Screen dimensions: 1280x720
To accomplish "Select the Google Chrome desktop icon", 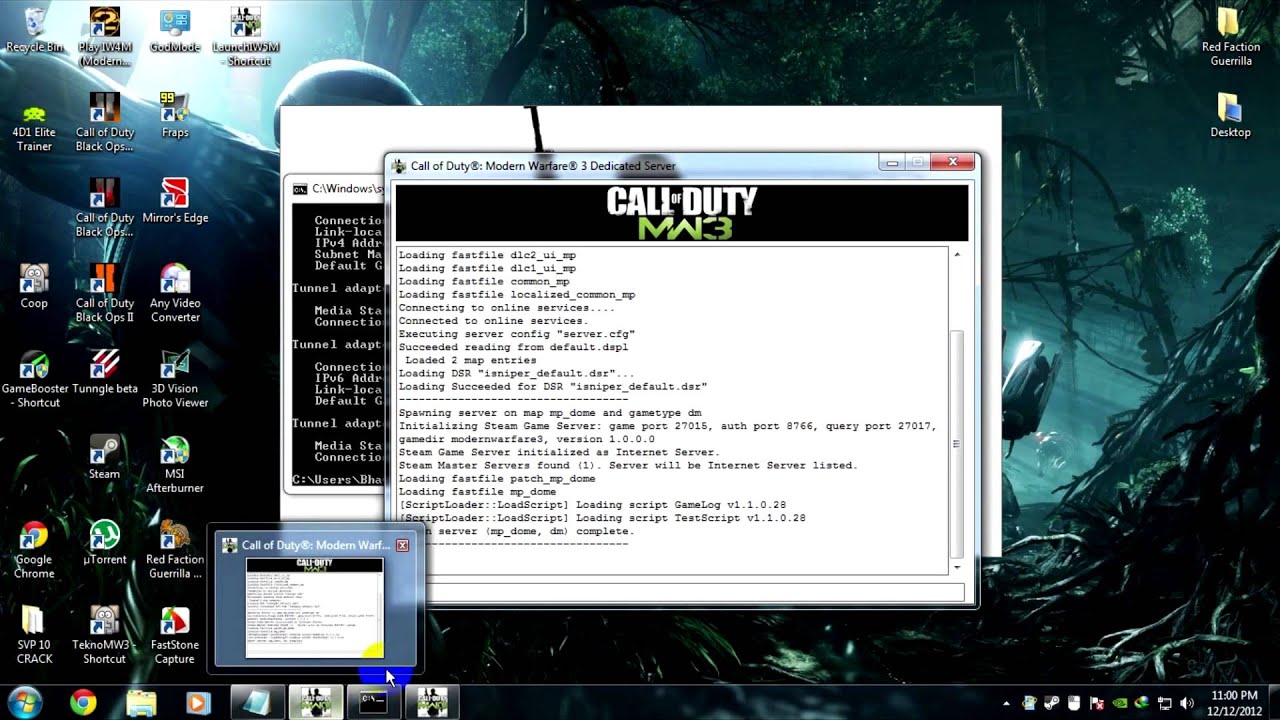I will (x=34, y=550).
